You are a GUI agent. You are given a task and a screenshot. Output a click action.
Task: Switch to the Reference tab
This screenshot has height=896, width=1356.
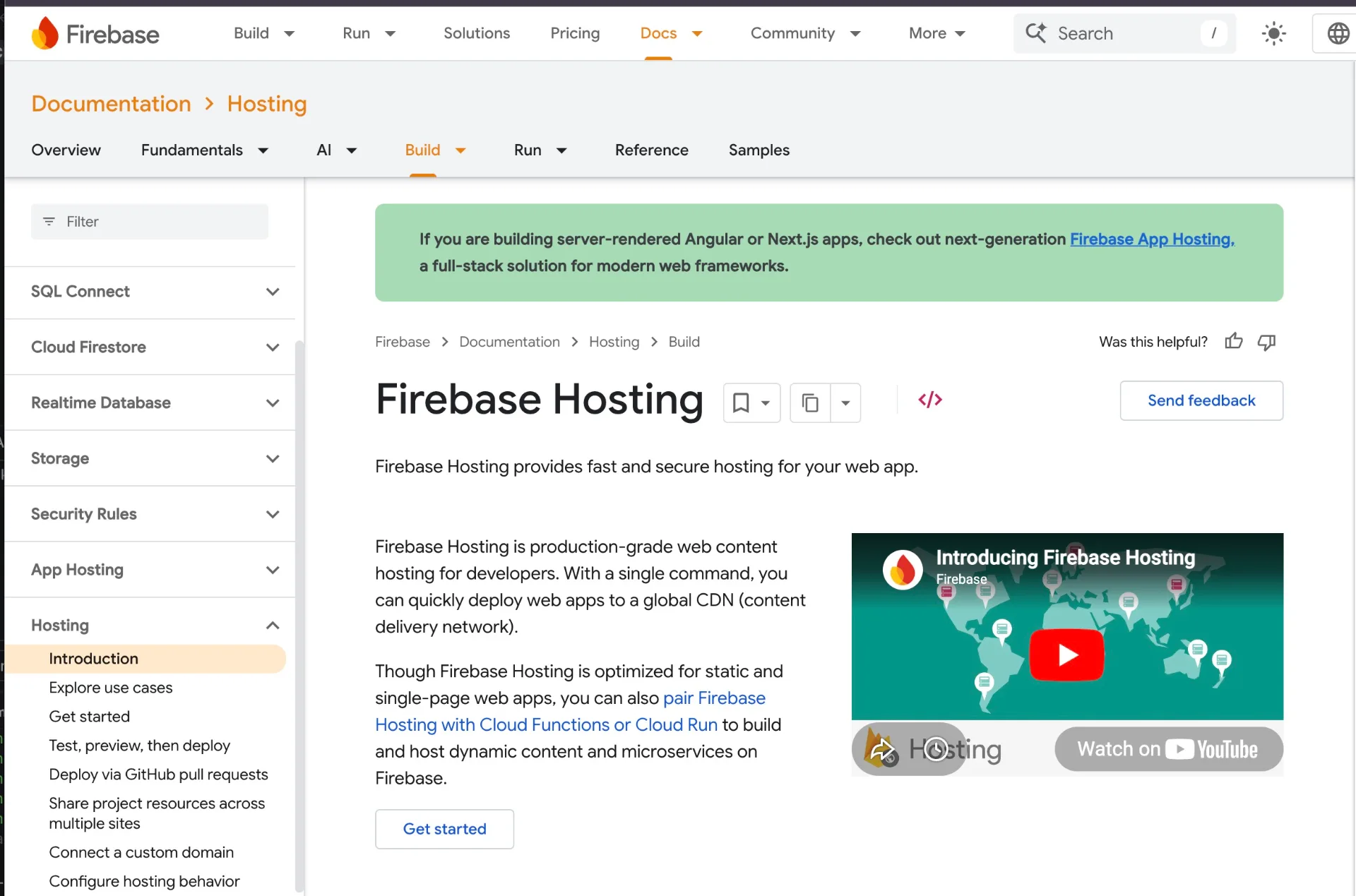coord(651,150)
